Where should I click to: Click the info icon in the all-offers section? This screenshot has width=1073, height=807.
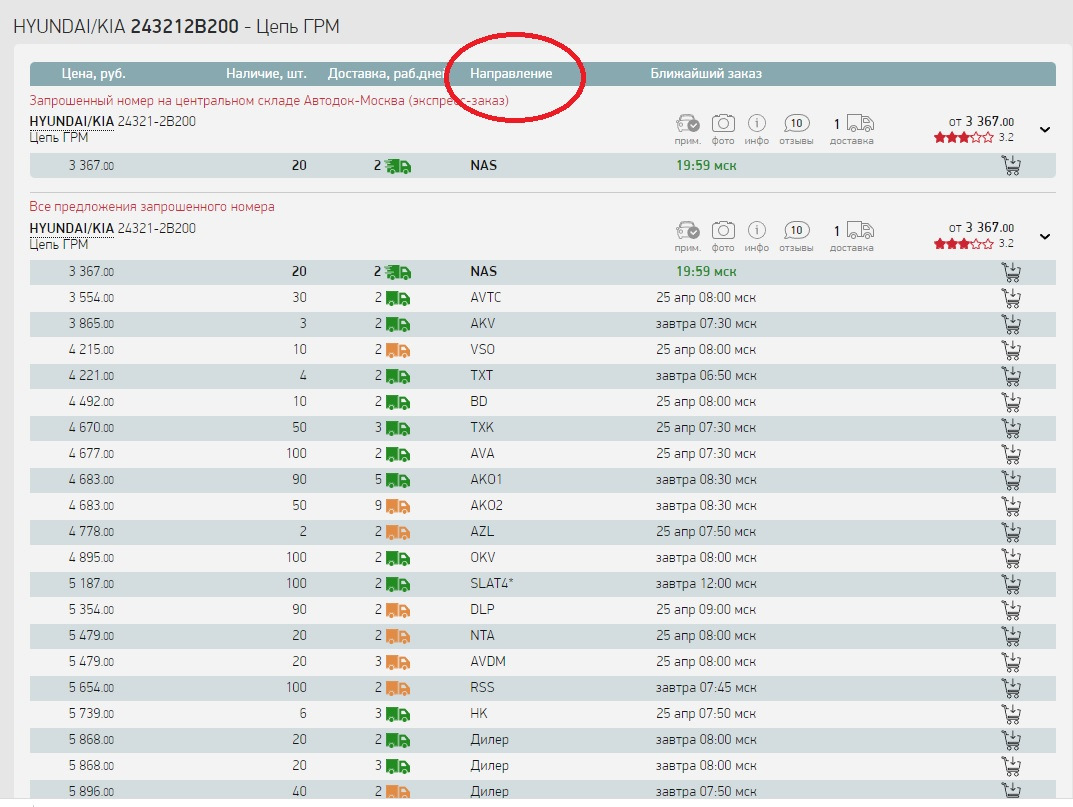coord(757,230)
